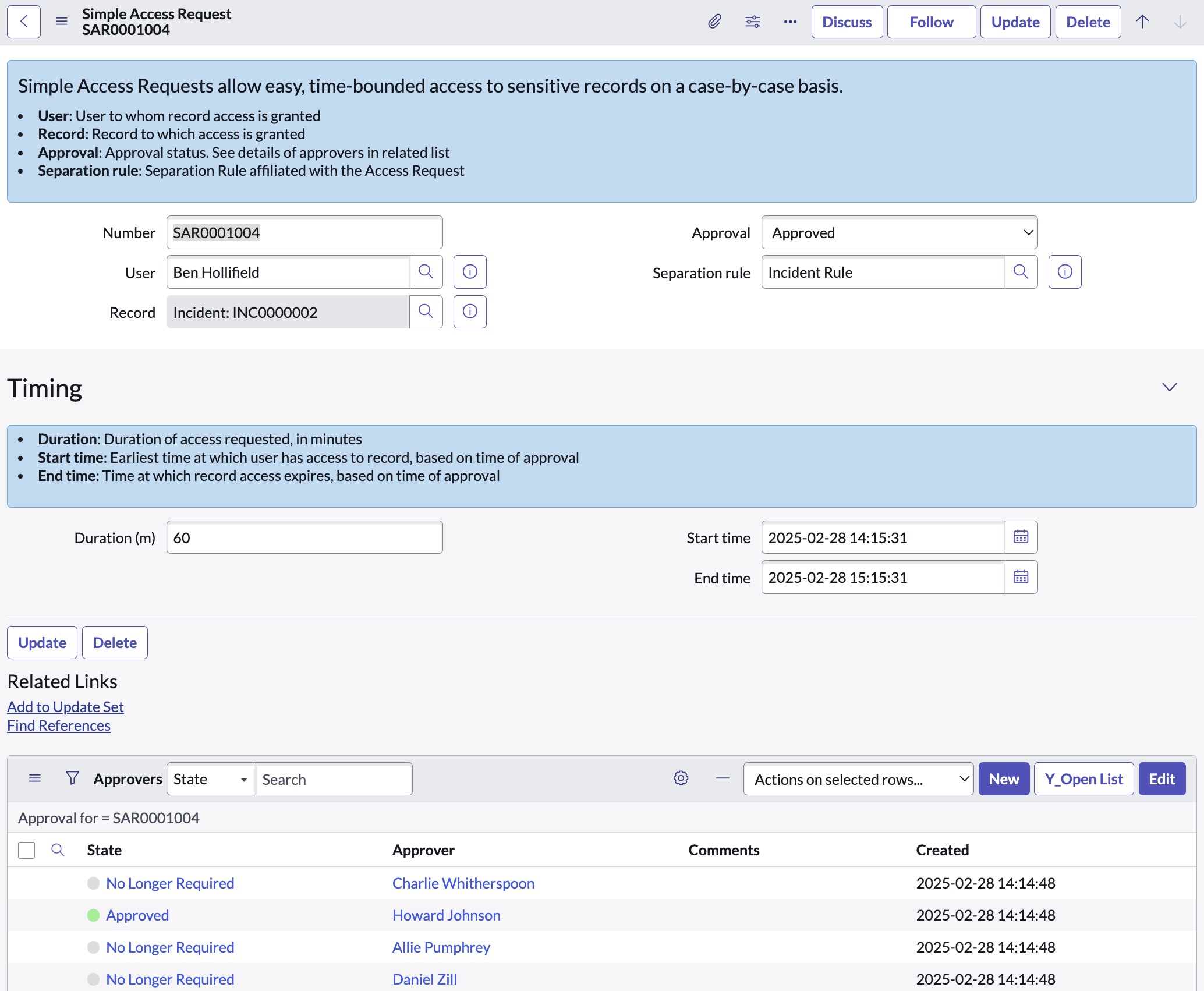The width and height of the screenshot is (1204, 991).
Task: Sort by Created column header
Action: [x=943, y=850]
